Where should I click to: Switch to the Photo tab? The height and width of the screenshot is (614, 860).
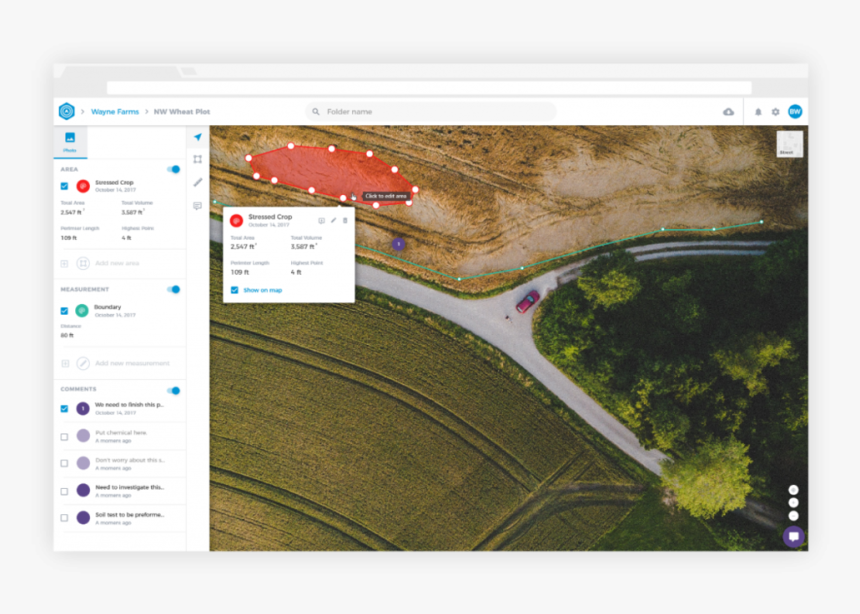[70, 141]
